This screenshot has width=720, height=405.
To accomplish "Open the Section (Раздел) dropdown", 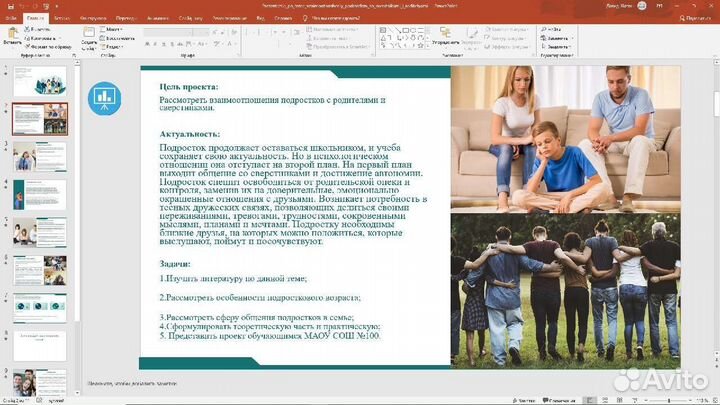I will (112, 47).
